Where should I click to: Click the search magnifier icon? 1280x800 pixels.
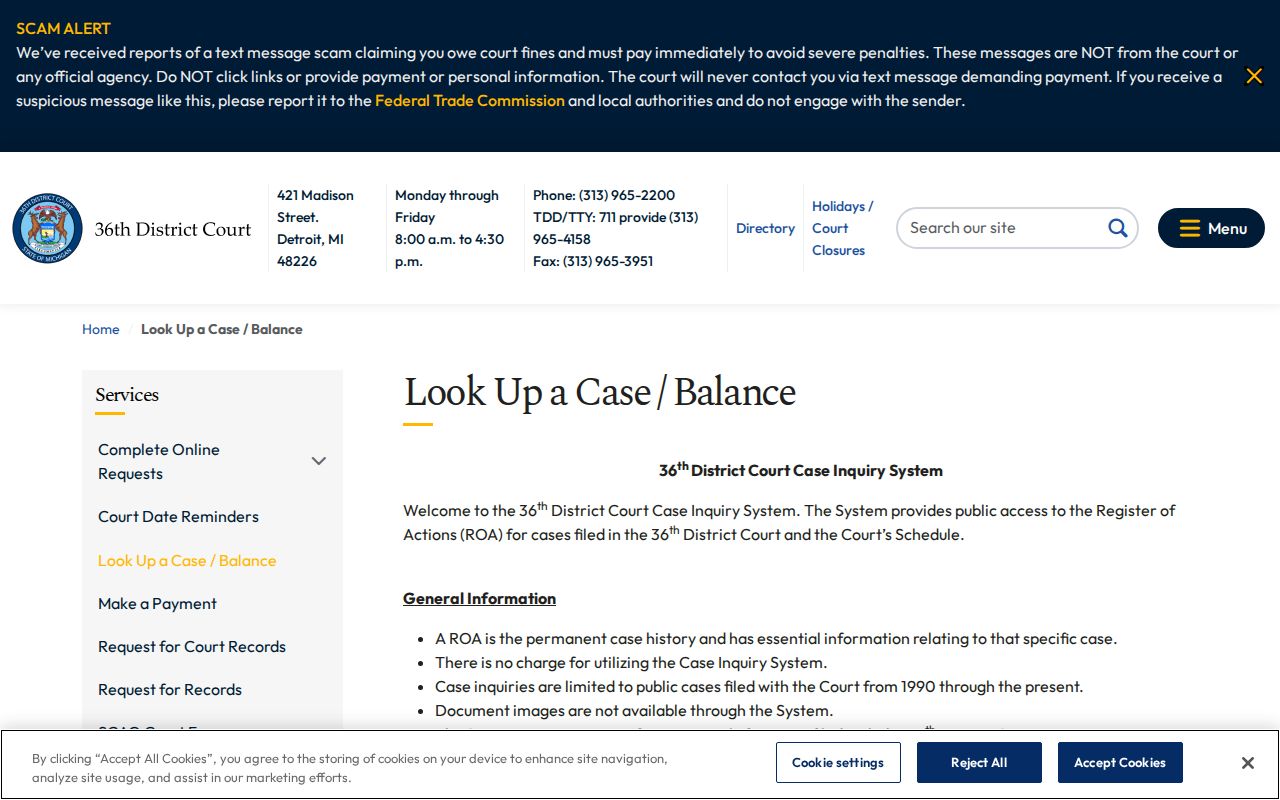(x=1117, y=228)
